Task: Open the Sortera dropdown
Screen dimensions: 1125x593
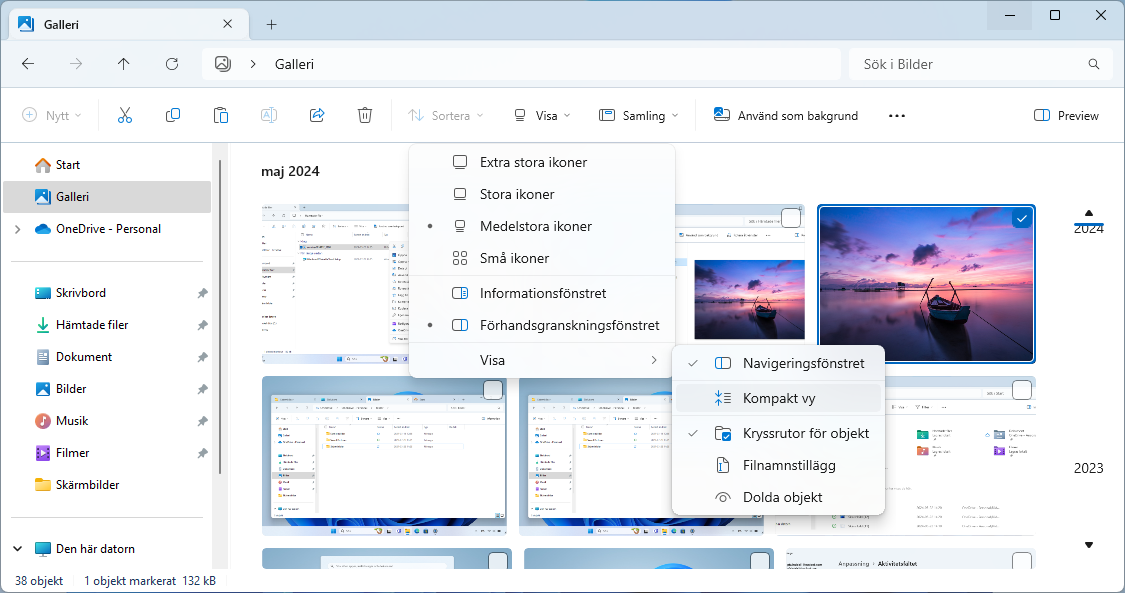Action: tap(446, 115)
